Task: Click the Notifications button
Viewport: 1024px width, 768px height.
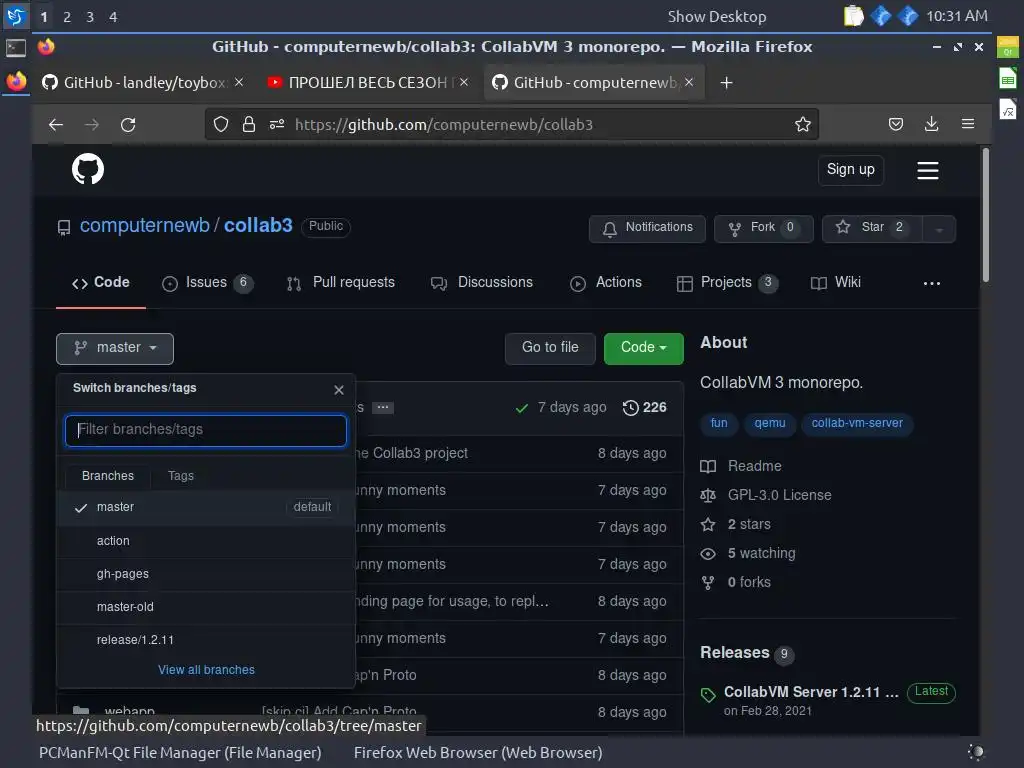Action: (x=647, y=229)
